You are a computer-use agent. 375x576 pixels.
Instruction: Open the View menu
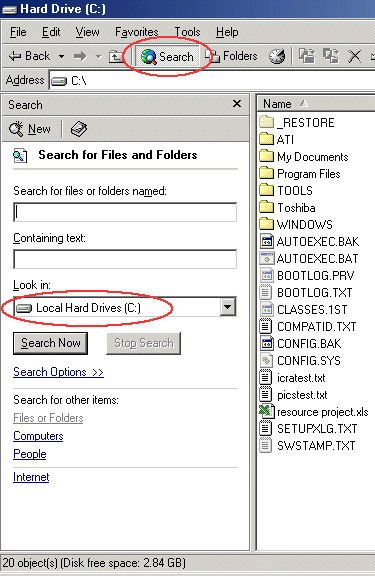[x=87, y=32]
